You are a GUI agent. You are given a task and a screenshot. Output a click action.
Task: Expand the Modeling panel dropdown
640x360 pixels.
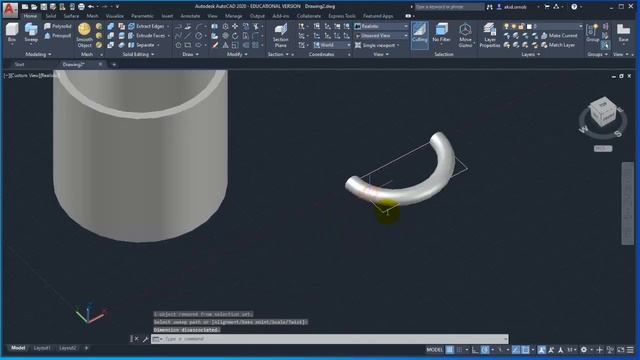pos(39,54)
